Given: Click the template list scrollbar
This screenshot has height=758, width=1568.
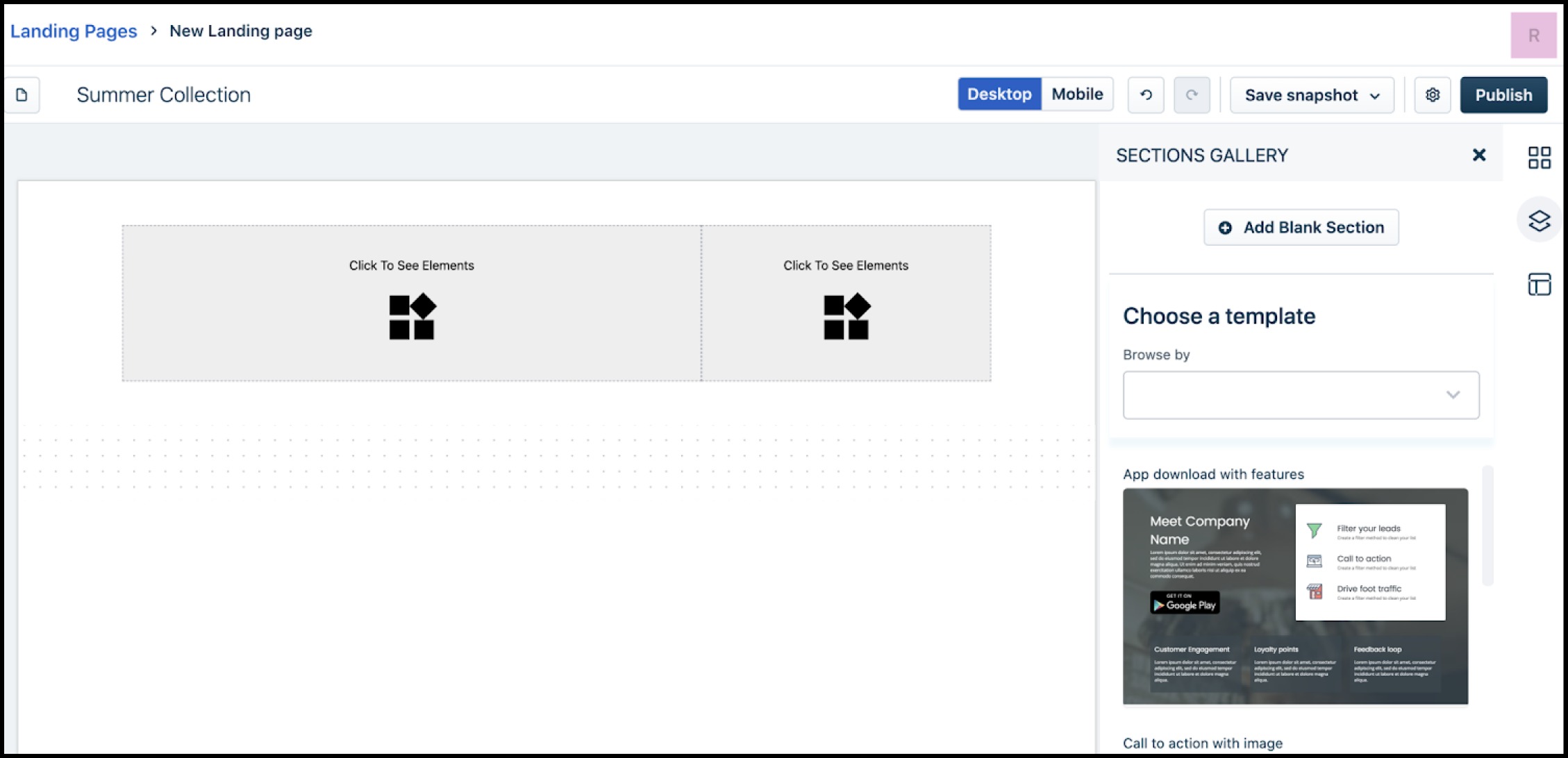Looking at the screenshot, I should [1487, 525].
